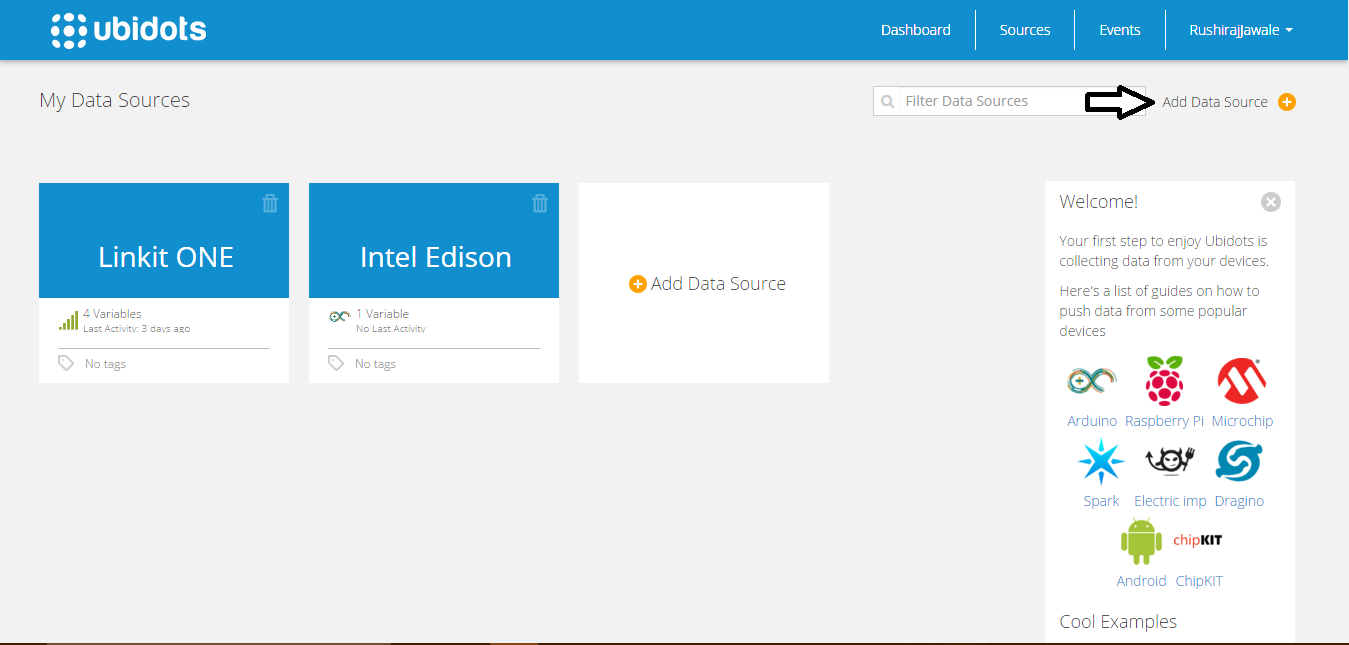Click the Spark guide icon
This screenshot has height=645, width=1349.
(1101, 462)
